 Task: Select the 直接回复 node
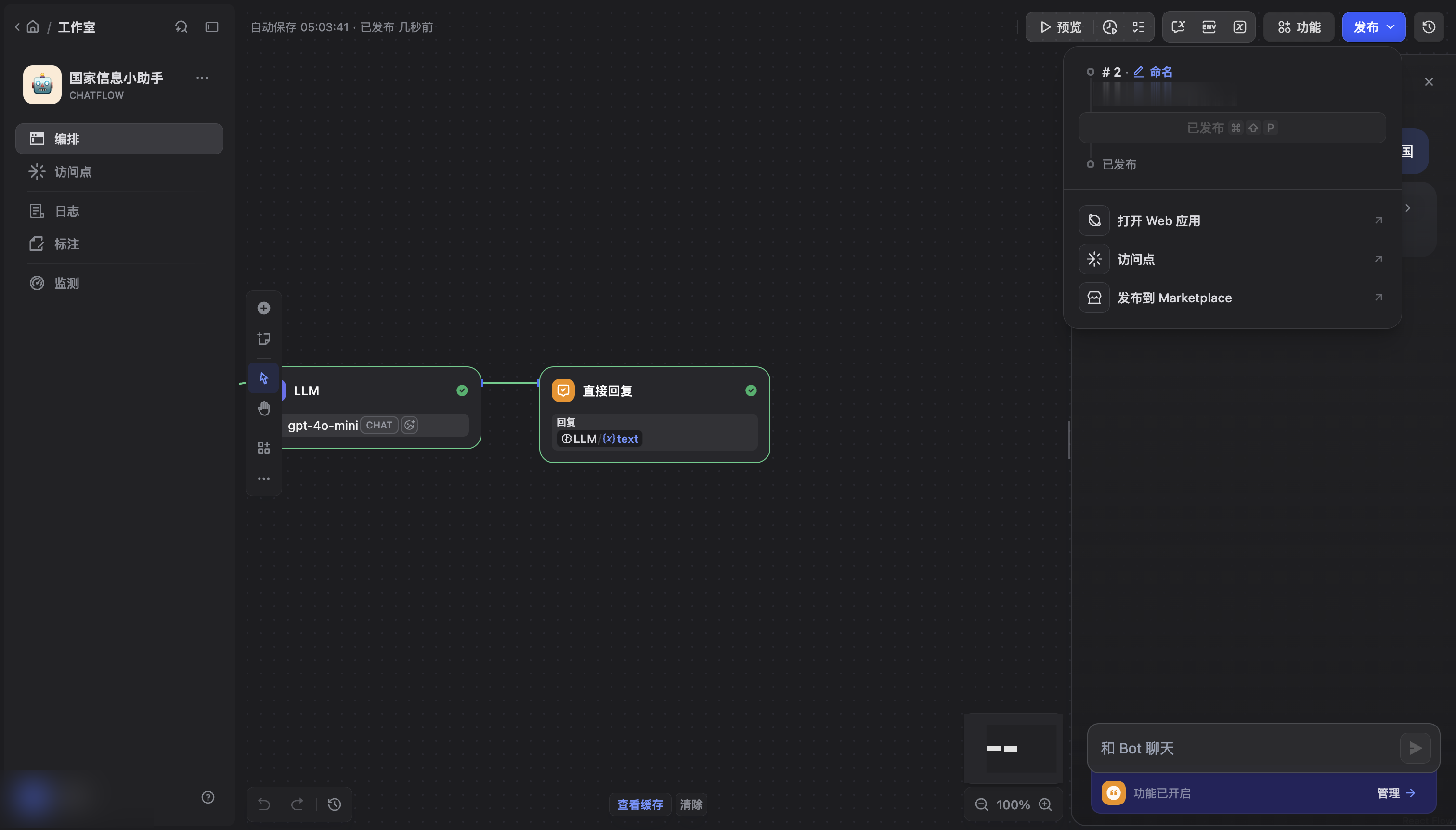pos(654,415)
